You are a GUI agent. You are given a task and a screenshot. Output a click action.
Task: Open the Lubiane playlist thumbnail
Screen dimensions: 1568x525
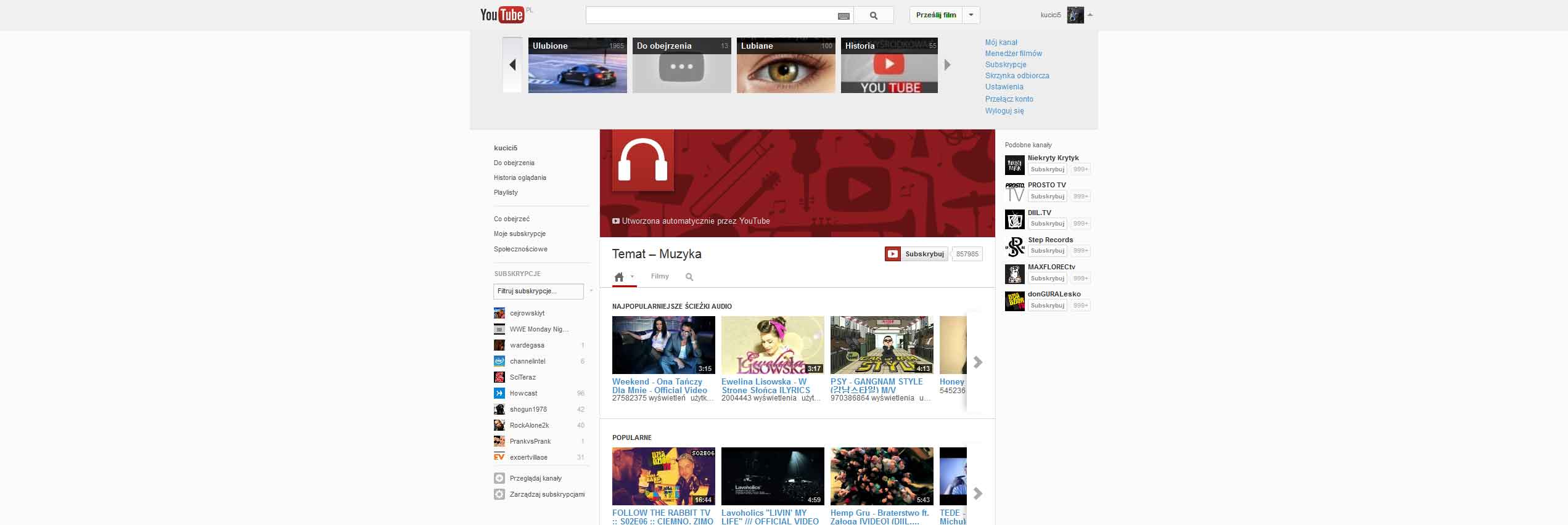click(x=786, y=65)
